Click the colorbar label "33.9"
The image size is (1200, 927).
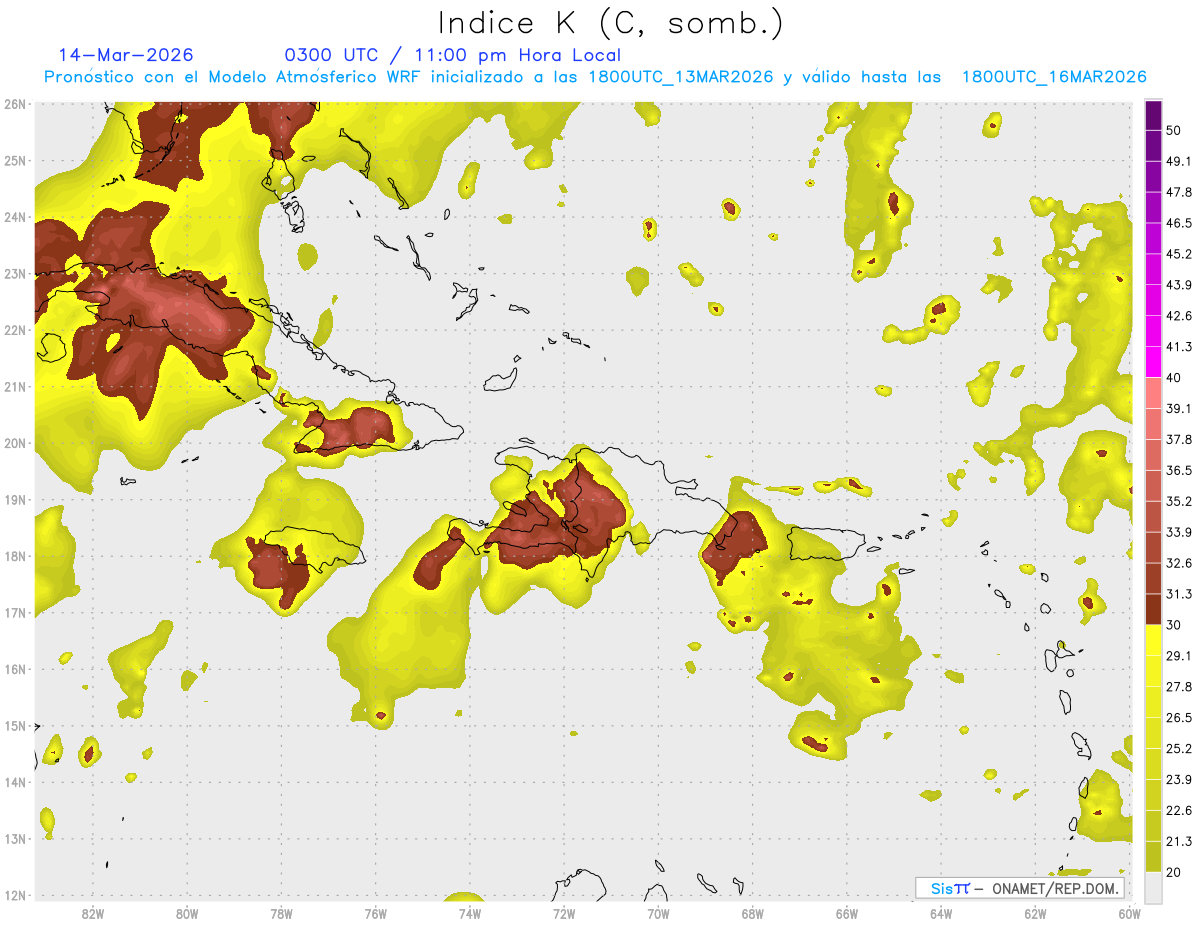(x=1178, y=532)
